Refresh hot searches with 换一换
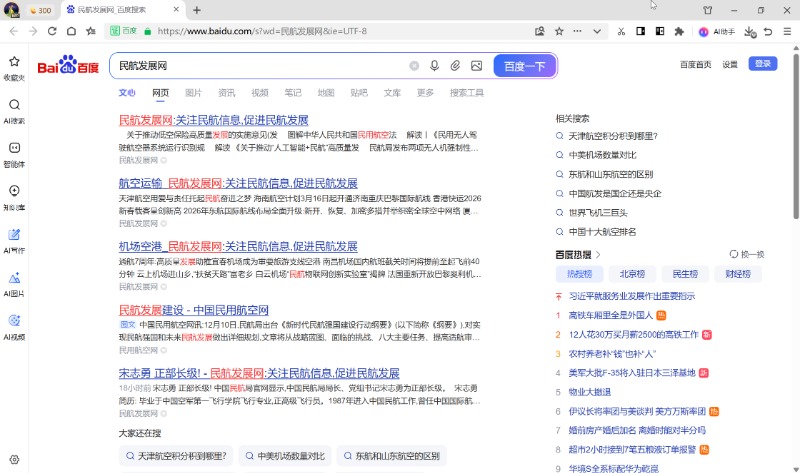The width and height of the screenshot is (800, 473). [747, 255]
